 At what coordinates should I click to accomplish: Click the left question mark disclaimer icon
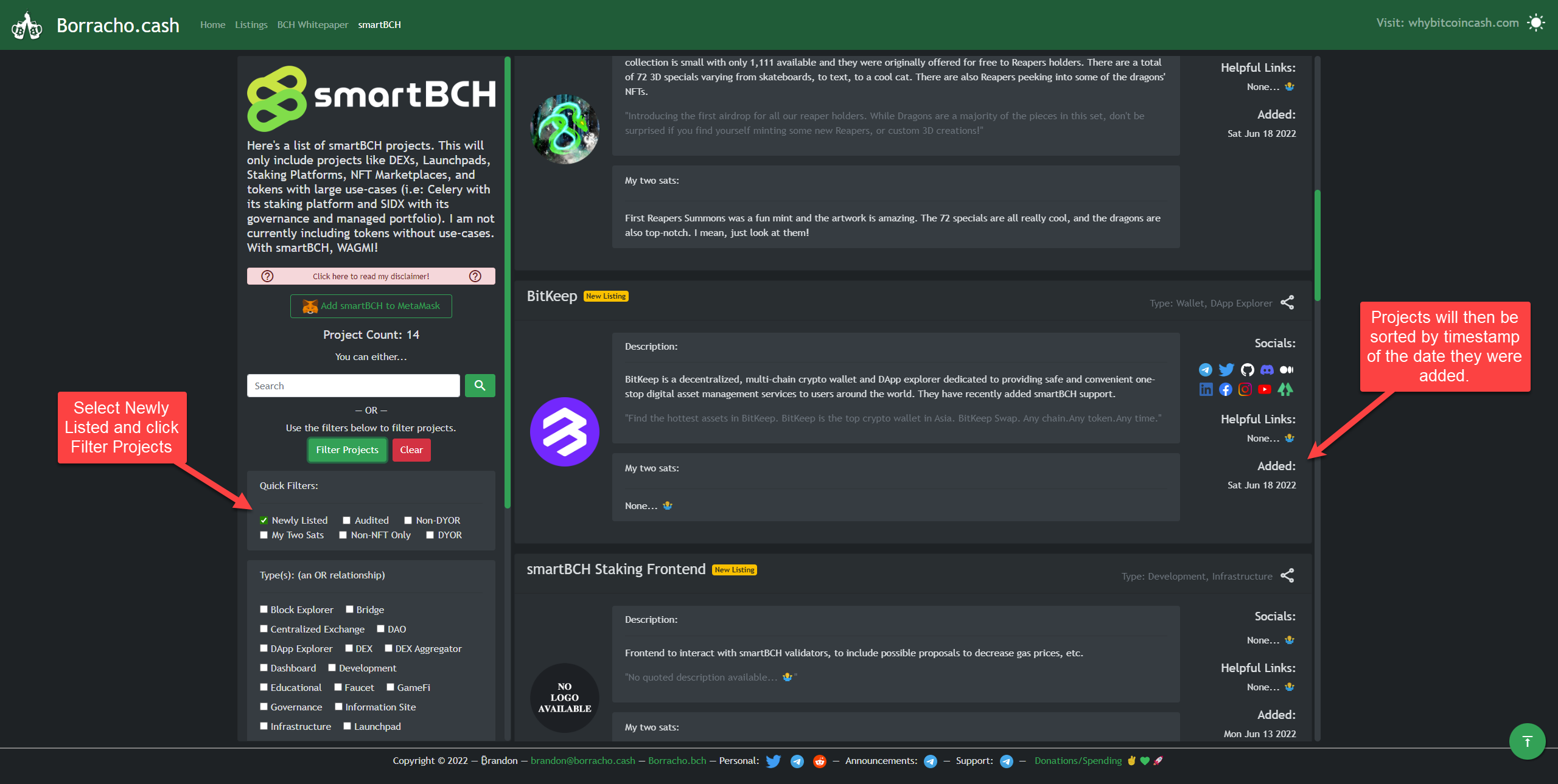[x=267, y=276]
